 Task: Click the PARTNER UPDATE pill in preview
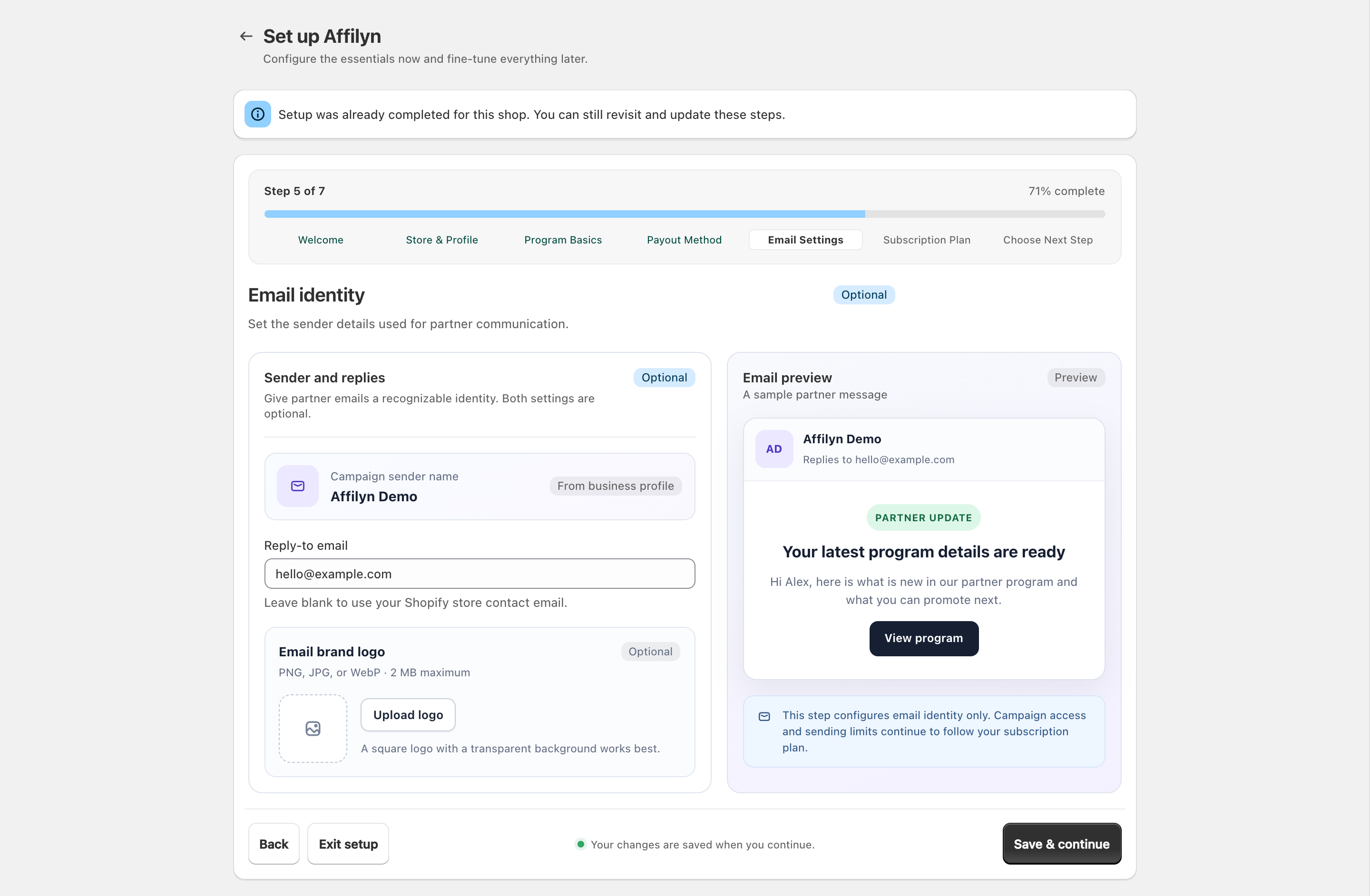pyautogui.click(x=923, y=518)
